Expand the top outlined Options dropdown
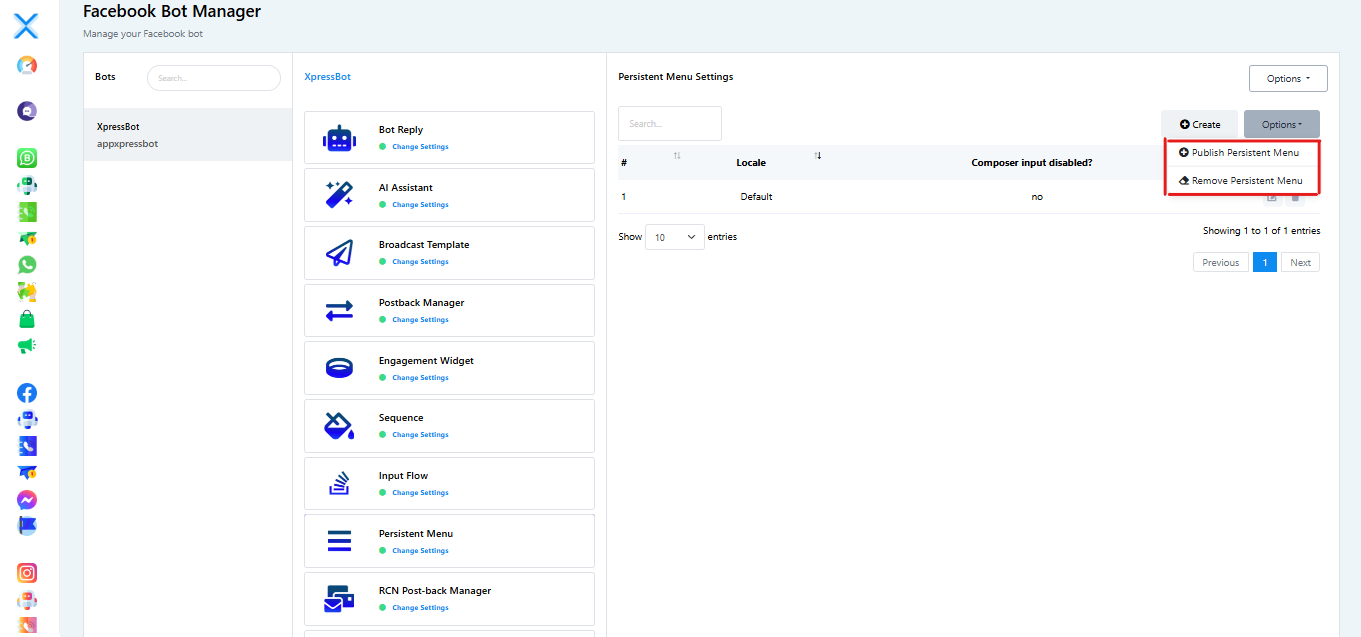The height and width of the screenshot is (637, 1361). [x=1287, y=79]
